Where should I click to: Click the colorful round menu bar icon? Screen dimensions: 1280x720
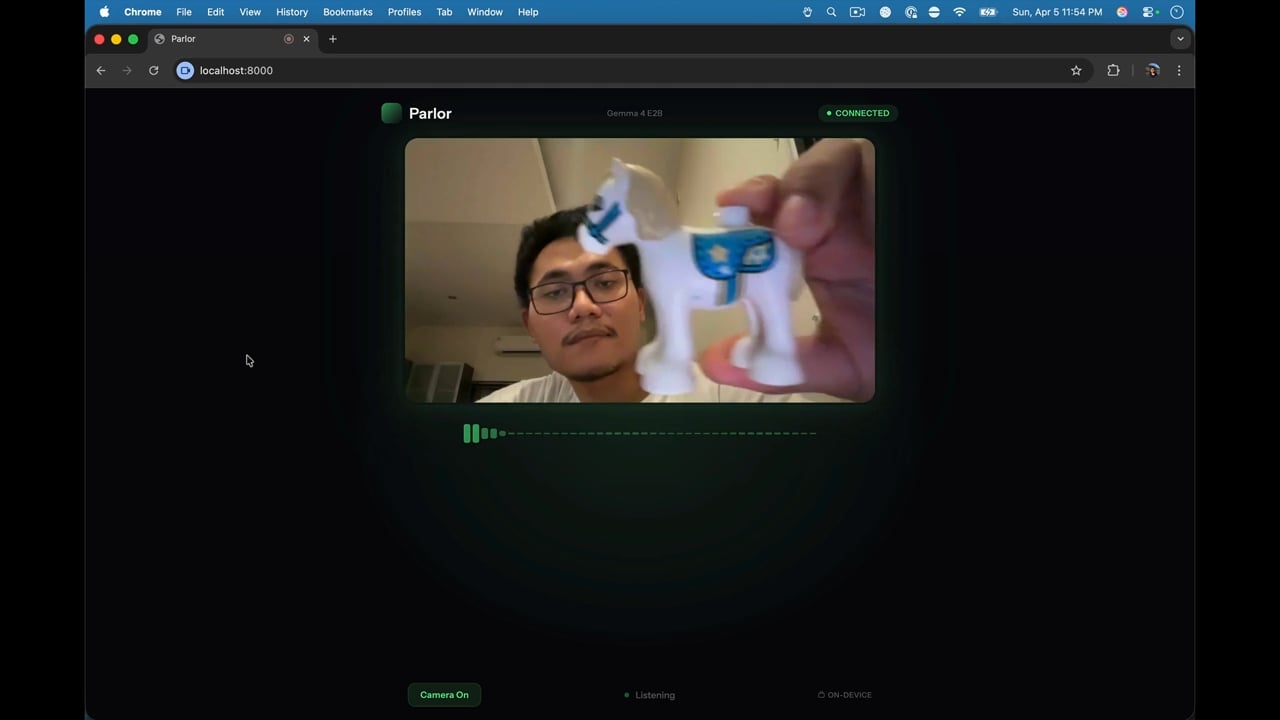pyautogui.click(x=1122, y=12)
